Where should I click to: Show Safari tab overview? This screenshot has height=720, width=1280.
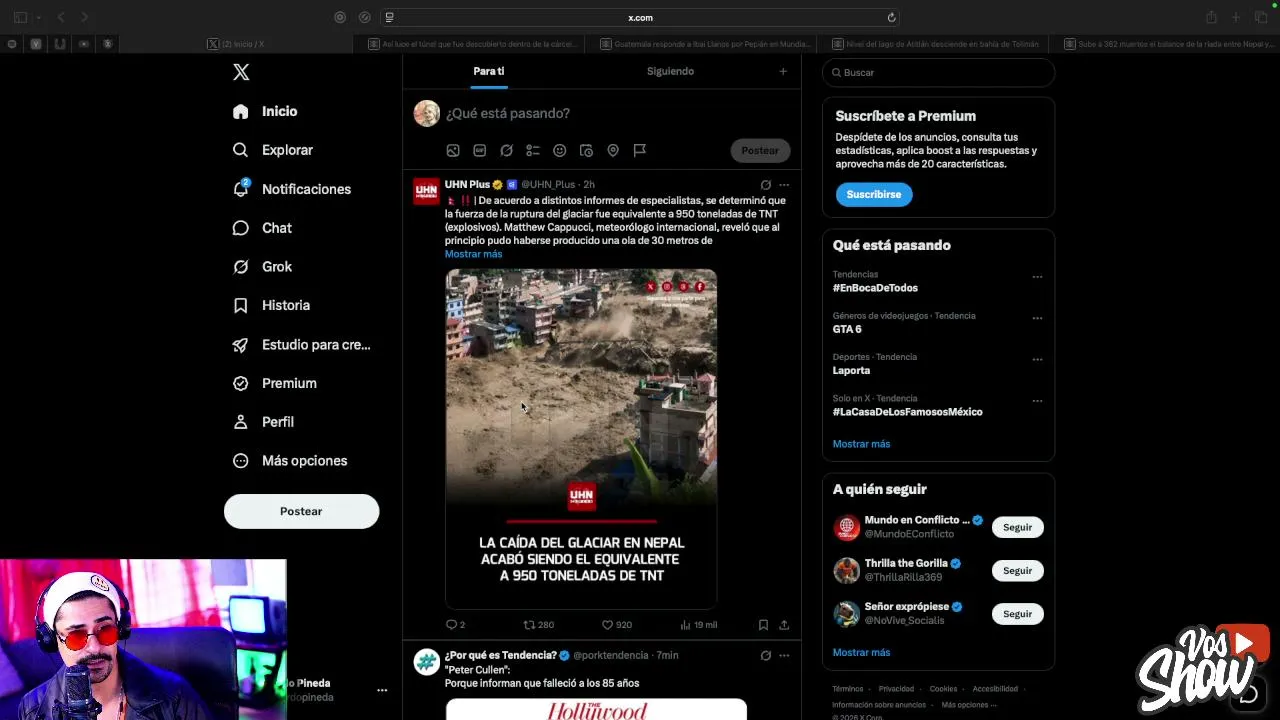[1261, 17]
